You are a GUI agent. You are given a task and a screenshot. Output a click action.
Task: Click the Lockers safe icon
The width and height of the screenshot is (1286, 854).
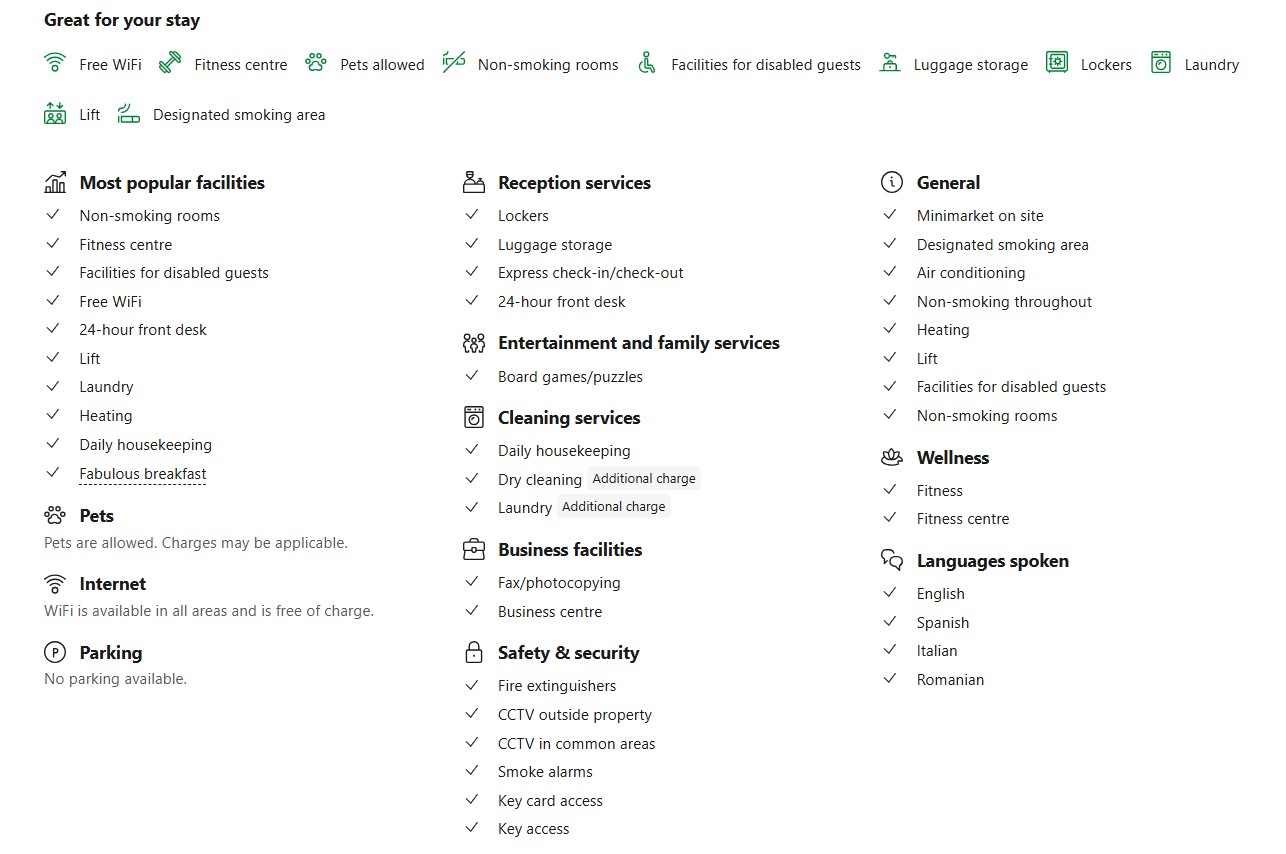coord(1057,63)
